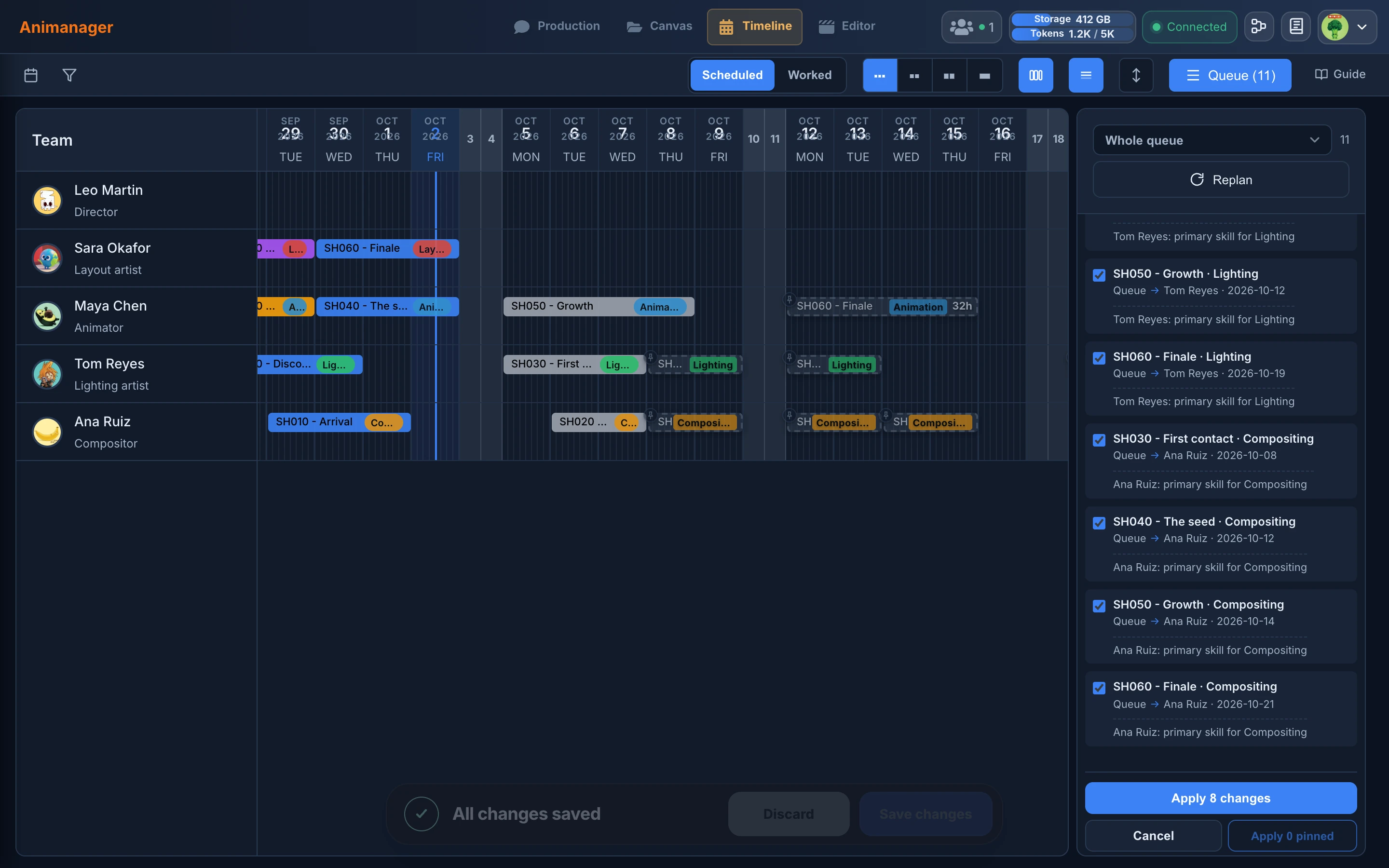Open the notes document icon in header
This screenshot has height=868, width=1389.
1296,27
